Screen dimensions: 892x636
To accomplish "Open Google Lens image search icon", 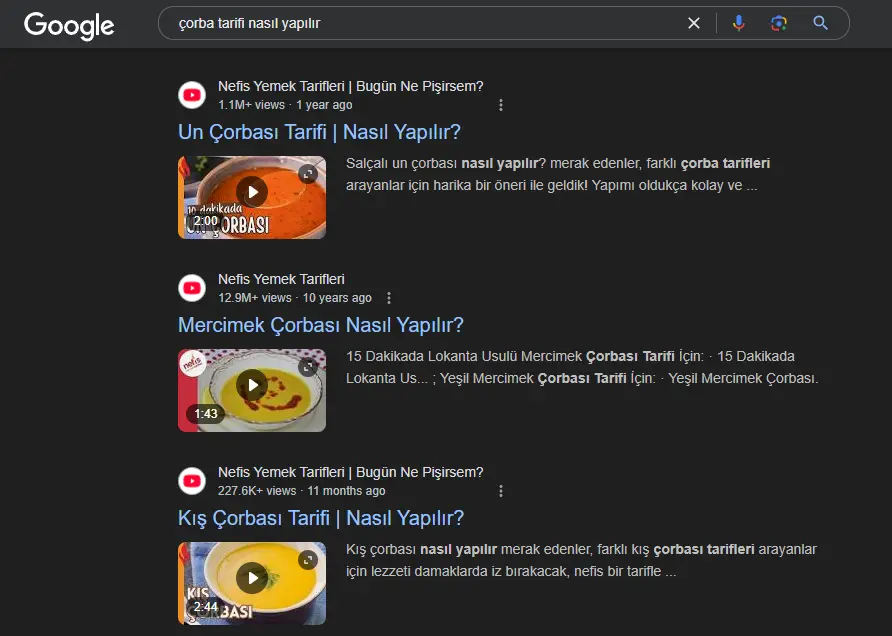I will [x=779, y=23].
